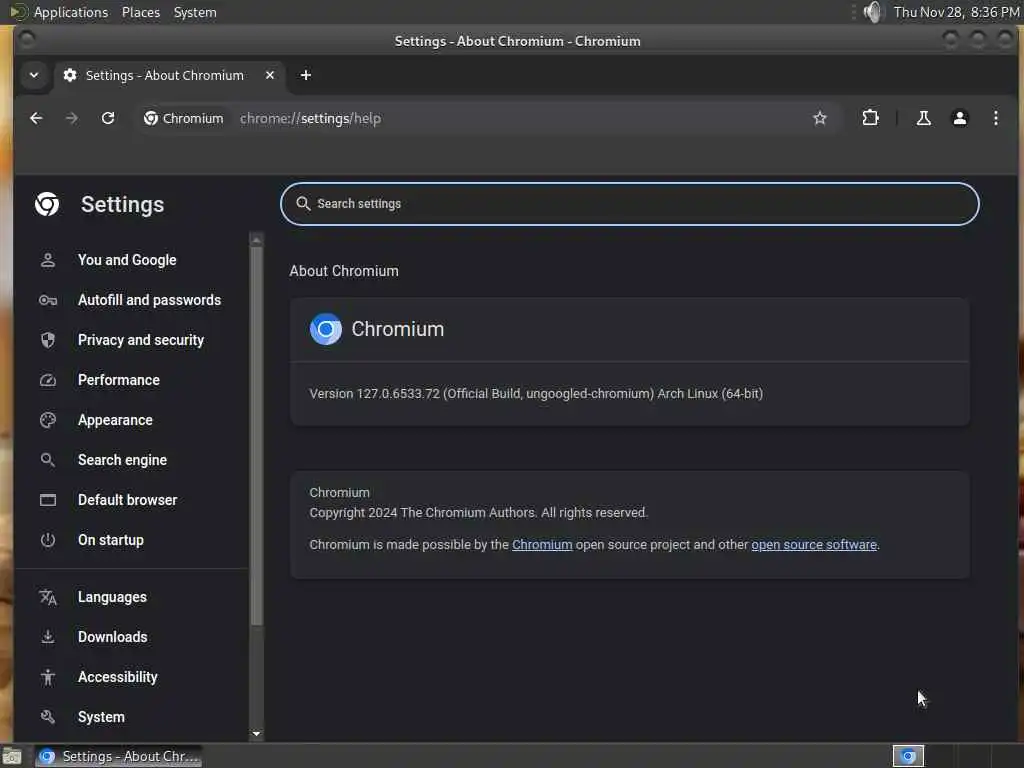1024x768 pixels.
Task: Open Default browser settings
Action: (127, 500)
